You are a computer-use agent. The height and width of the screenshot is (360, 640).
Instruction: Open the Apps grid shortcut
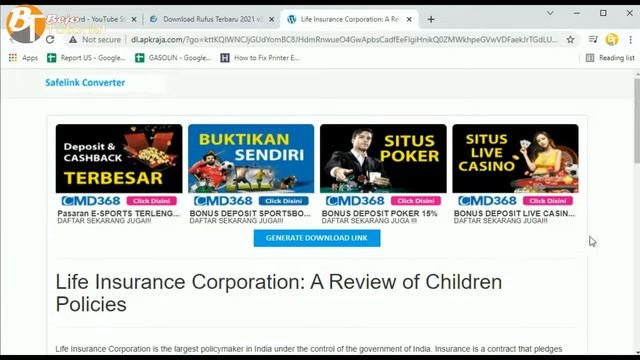(x=23, y=58)
